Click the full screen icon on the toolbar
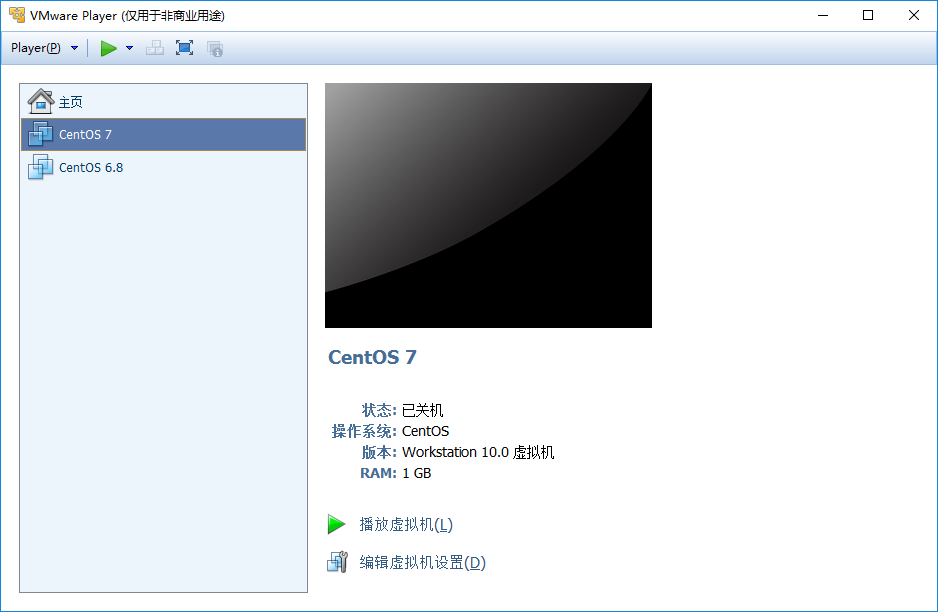This screenshot has height=612, width=938. [x=184, y=47]
